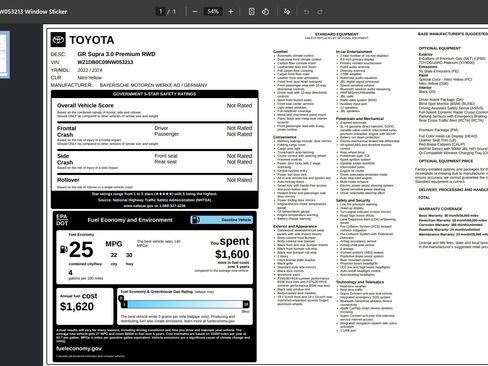Click the Overall Vehicle Score label

(85, 105)
